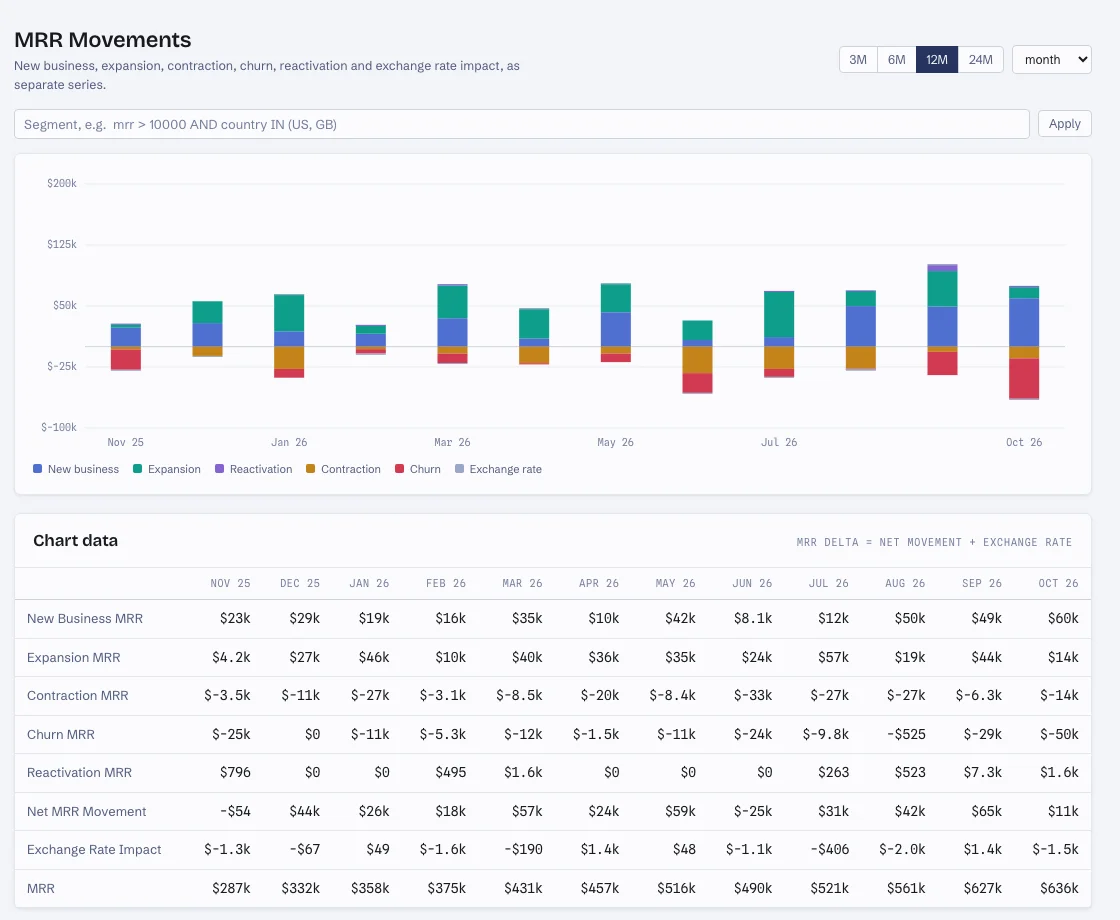Select the 3M time range
This screenshot has width=1120, height=920.
click(x=858, y=59)
